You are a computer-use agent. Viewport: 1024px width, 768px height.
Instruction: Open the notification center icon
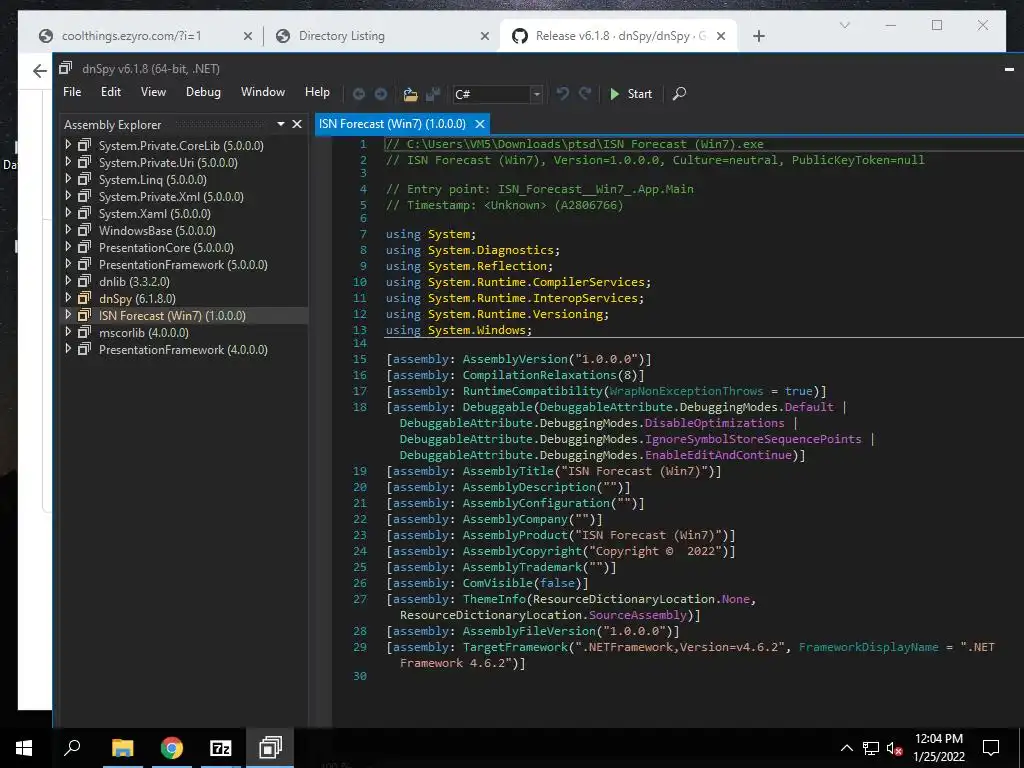coord(991,748)
